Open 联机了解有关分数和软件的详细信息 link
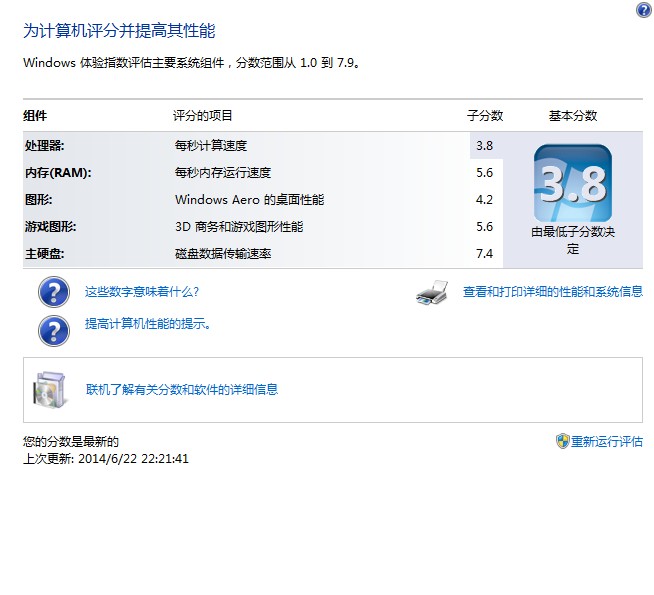Viewport: 654px width, 595px height. (x=181, y=389)
